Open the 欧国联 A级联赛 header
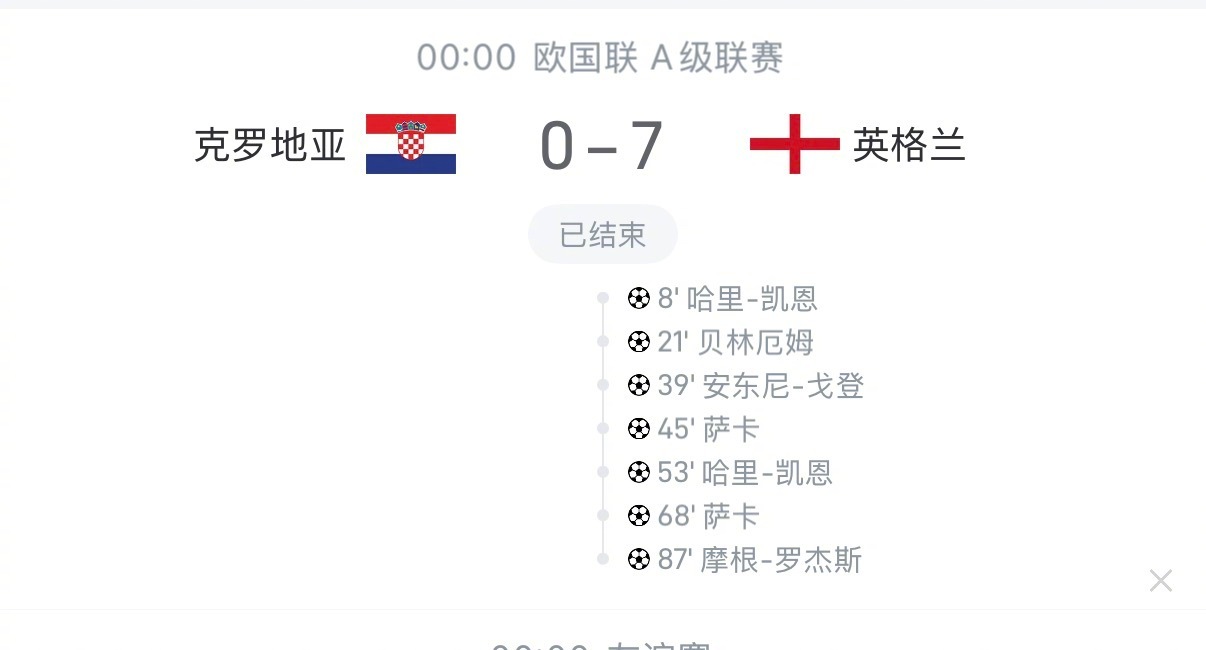1206x650 pixels. pos(600,57)
